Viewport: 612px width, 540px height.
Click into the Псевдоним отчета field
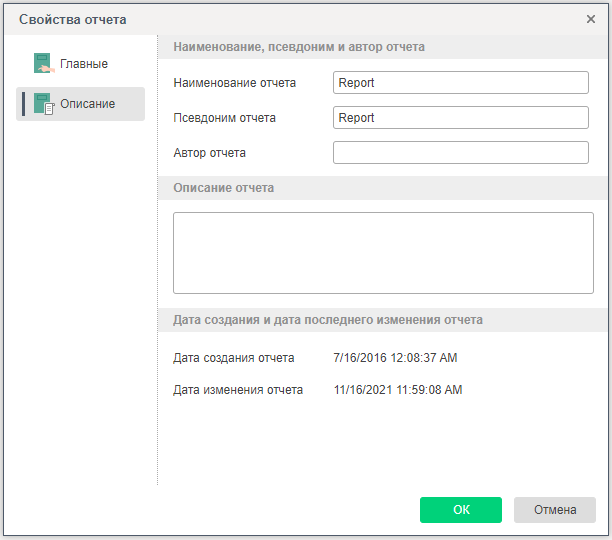[x=460, y=118]
